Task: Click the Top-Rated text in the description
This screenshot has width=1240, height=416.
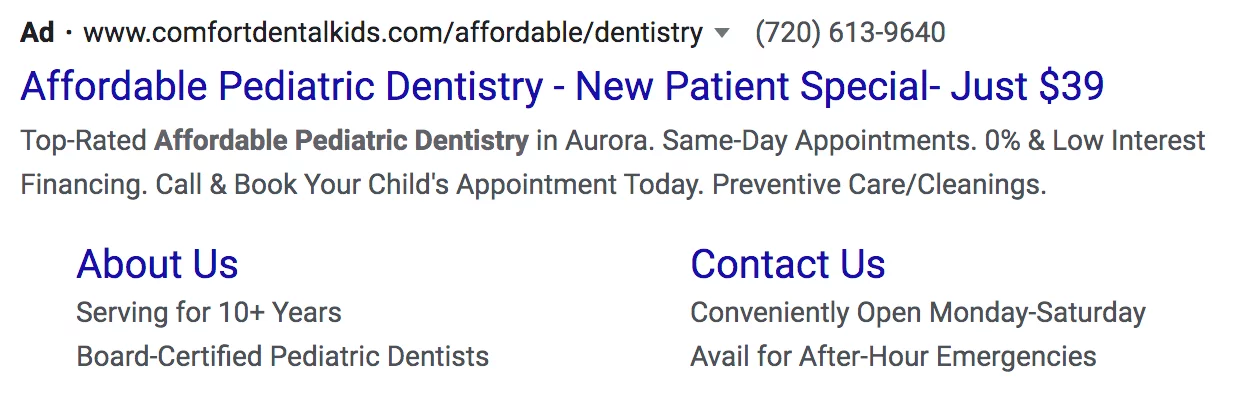Action: pyautogui.click(x=83, y=140)
